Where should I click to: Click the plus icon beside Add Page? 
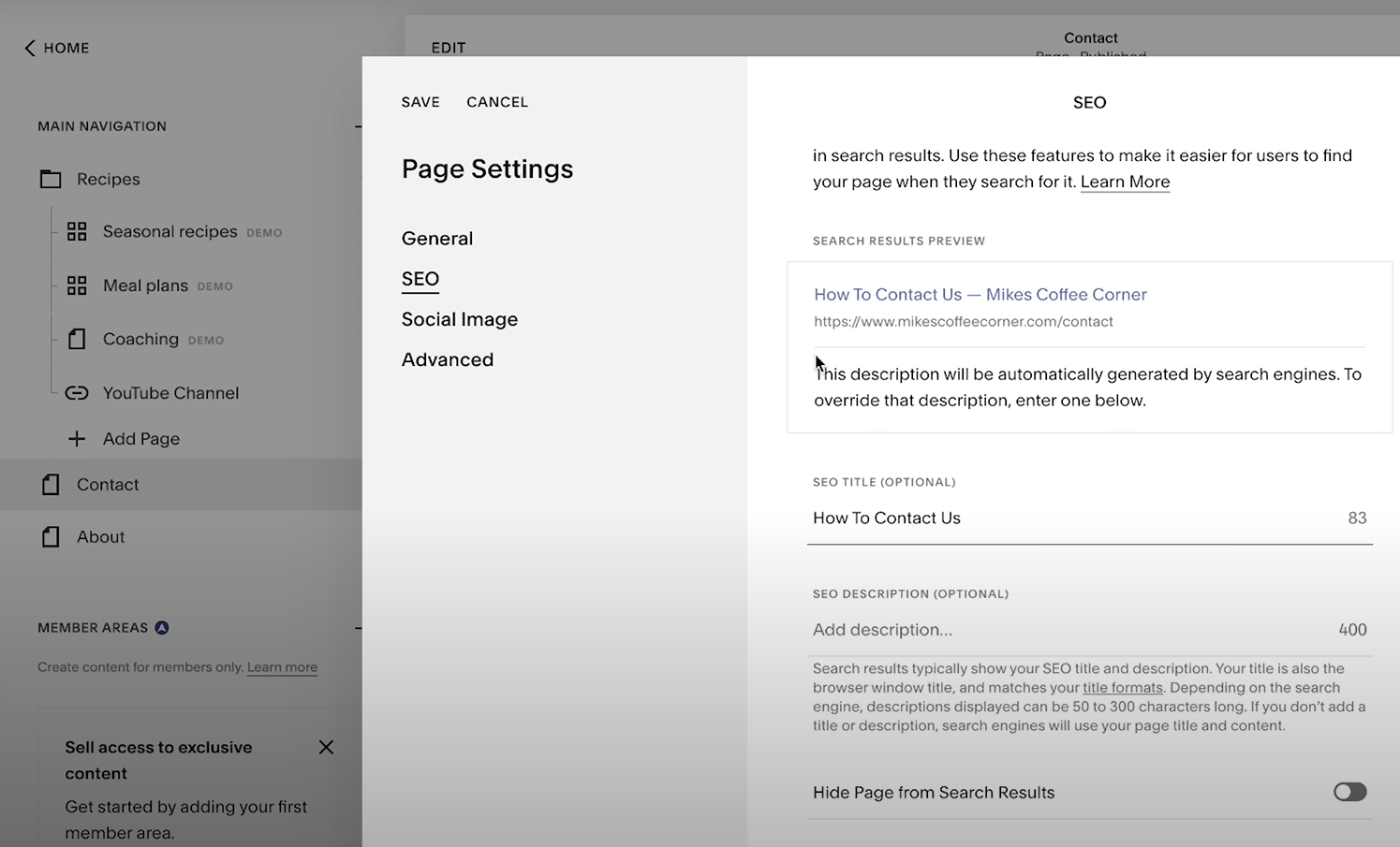pos(77,438)
